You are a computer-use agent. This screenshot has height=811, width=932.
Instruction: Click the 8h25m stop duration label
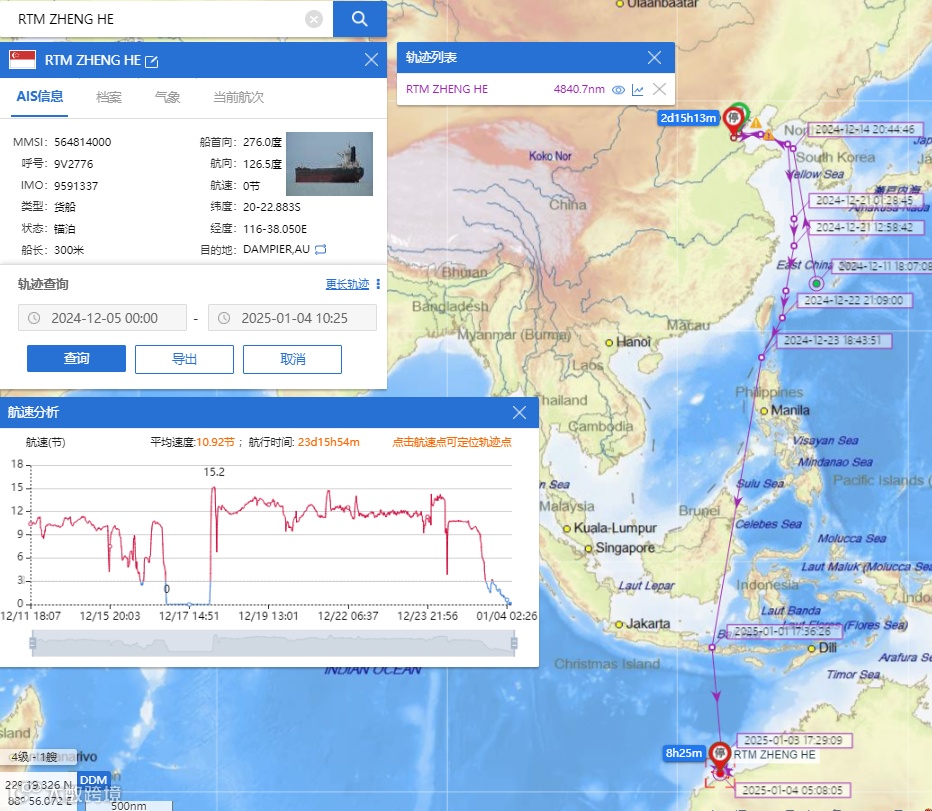(684, 753)
